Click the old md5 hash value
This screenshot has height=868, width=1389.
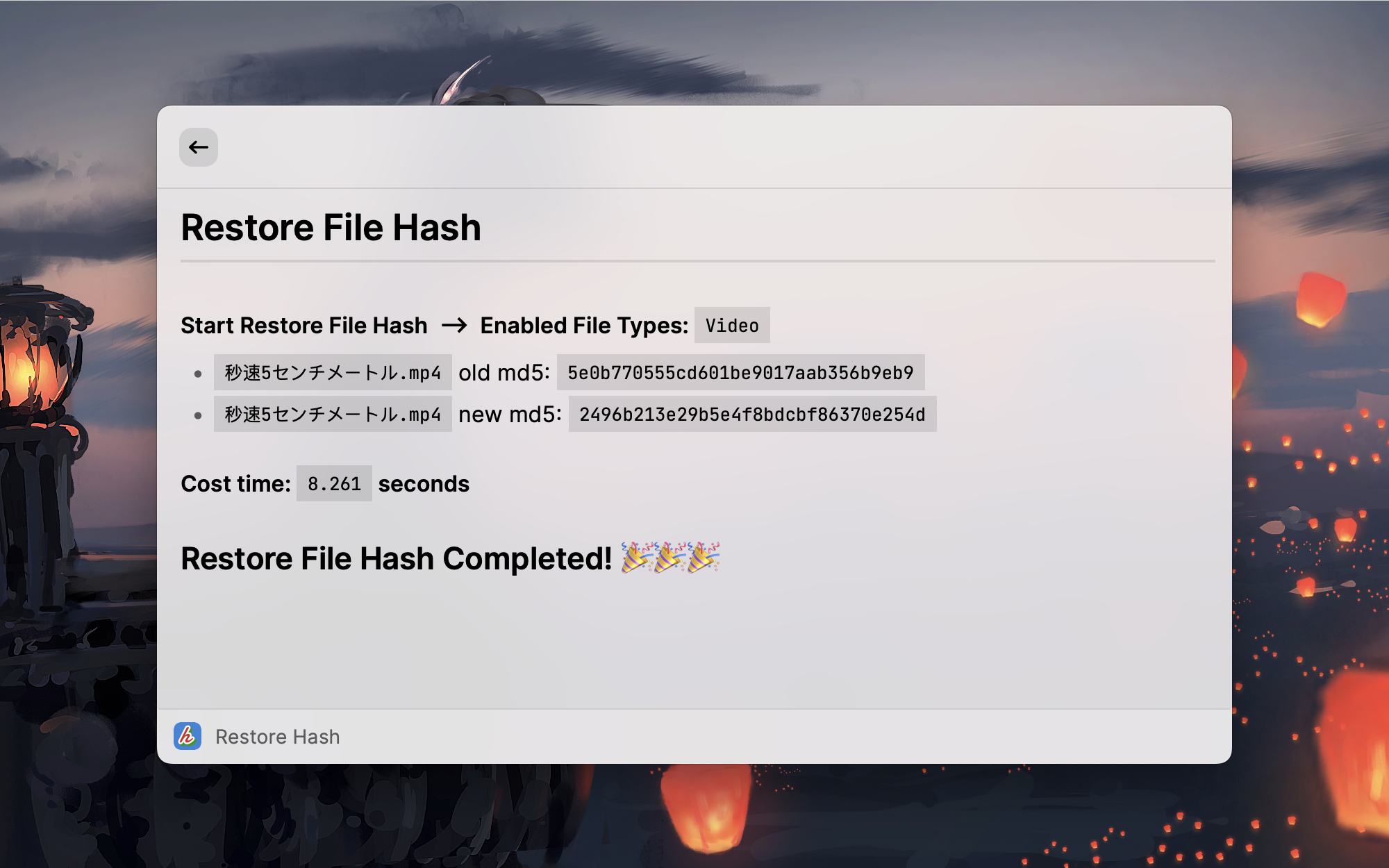coord(740,373)
